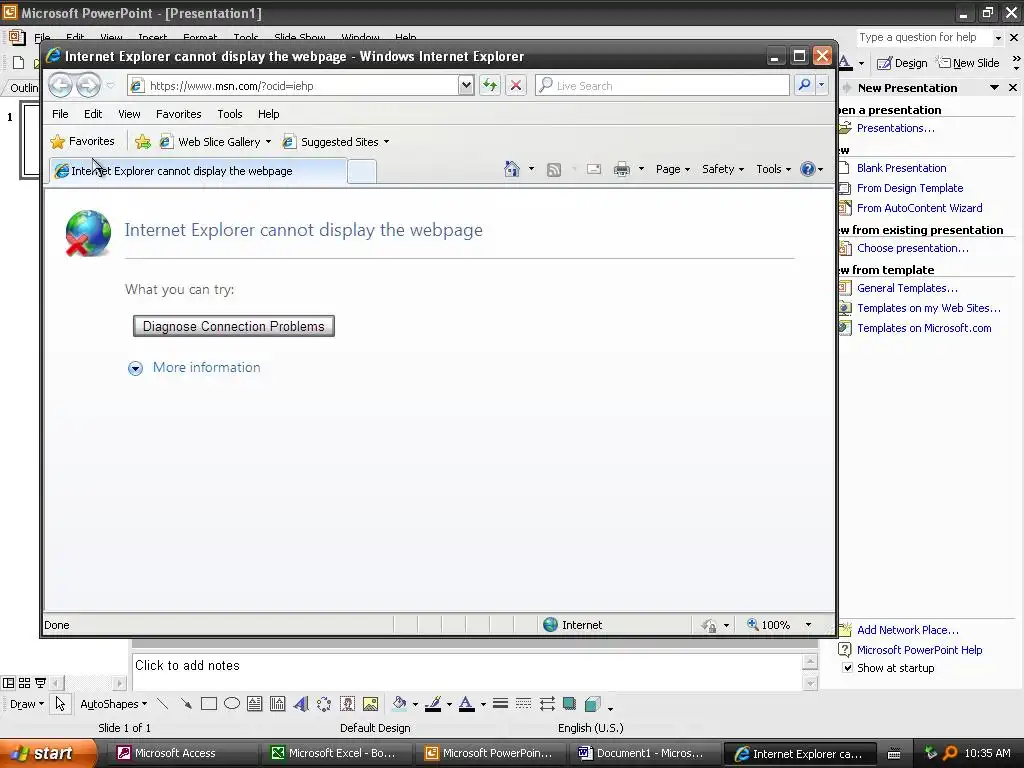Click the red Stop loading icon
Image resolution: width=1024 pixels, height=768 pixels.
[x=516, y=85]
